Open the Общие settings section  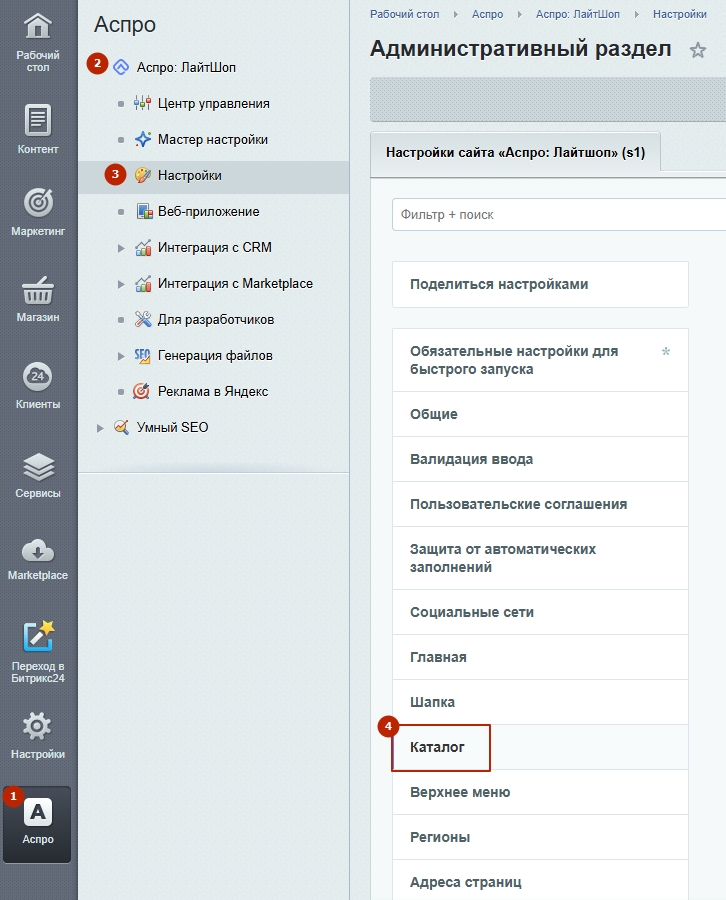click(434, 414)
